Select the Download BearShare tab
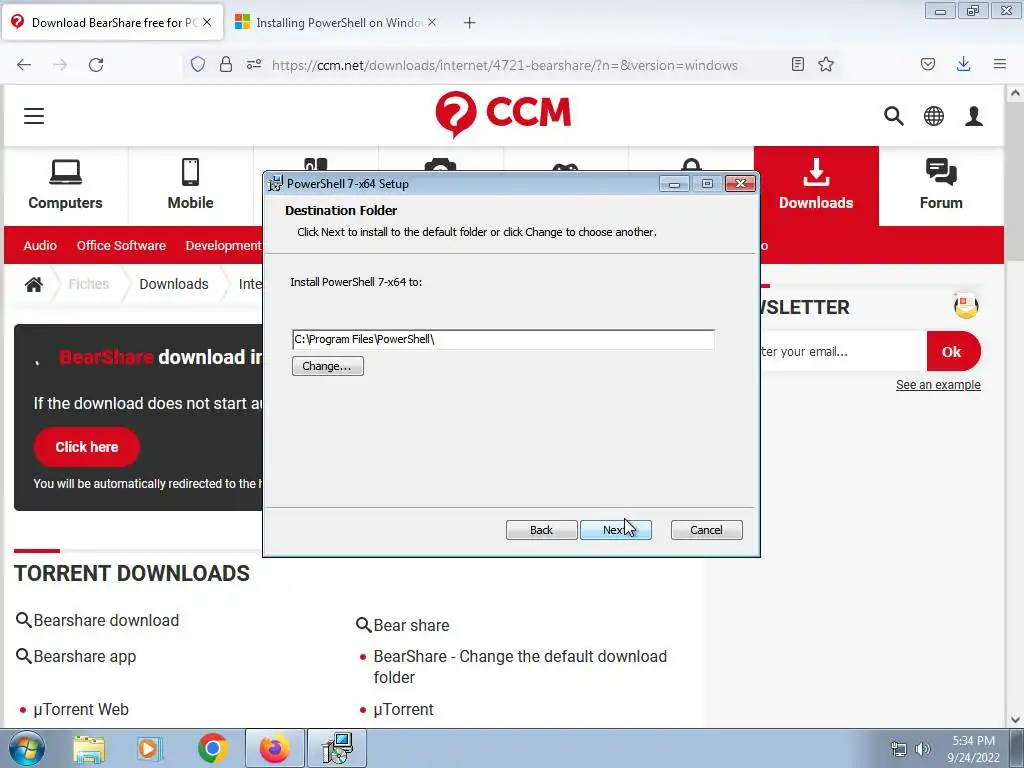This screenshot has width=1024, height=768. (x=114, y=23)
